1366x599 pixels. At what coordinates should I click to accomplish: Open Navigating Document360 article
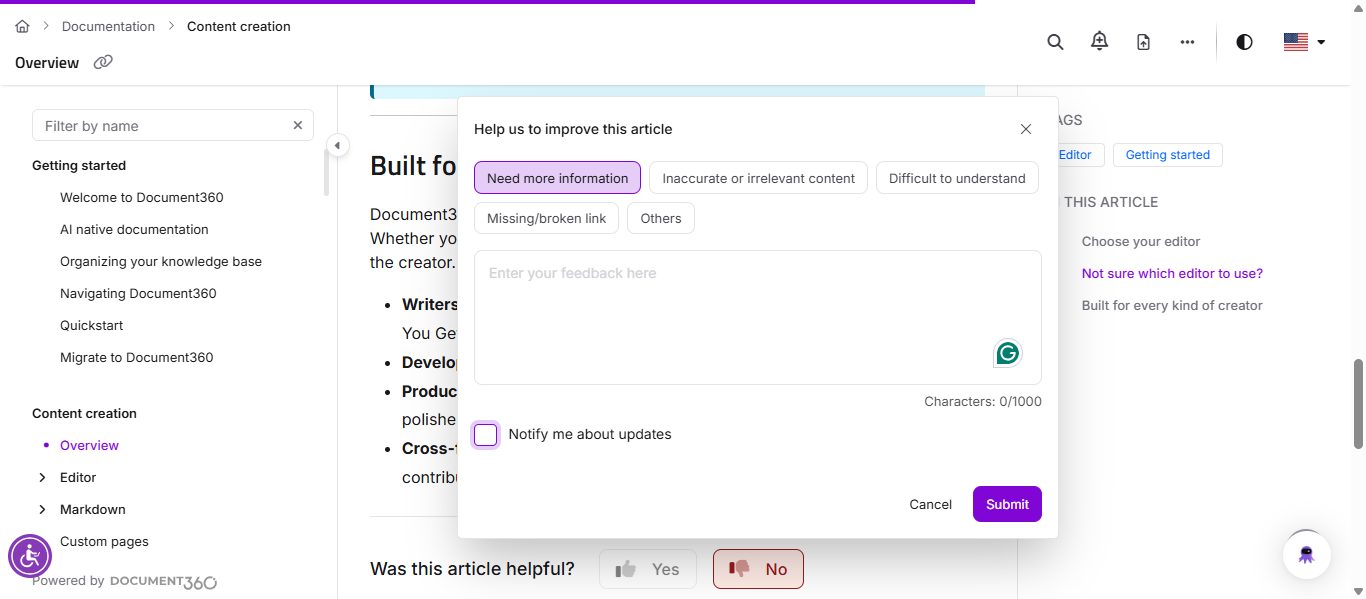click(x=138, y=293)
